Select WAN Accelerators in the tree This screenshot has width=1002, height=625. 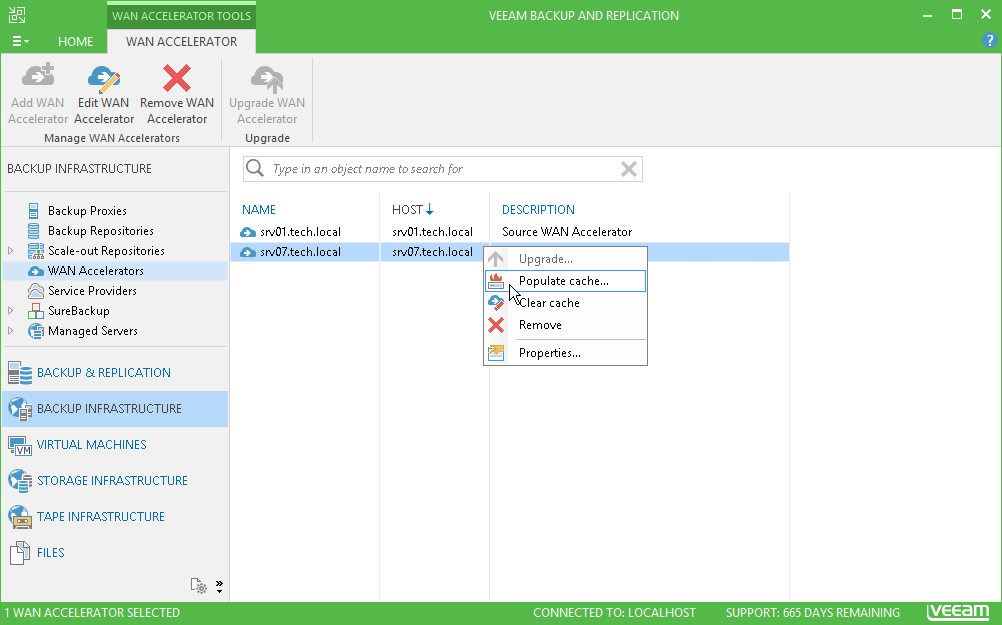tap(96, 271)
